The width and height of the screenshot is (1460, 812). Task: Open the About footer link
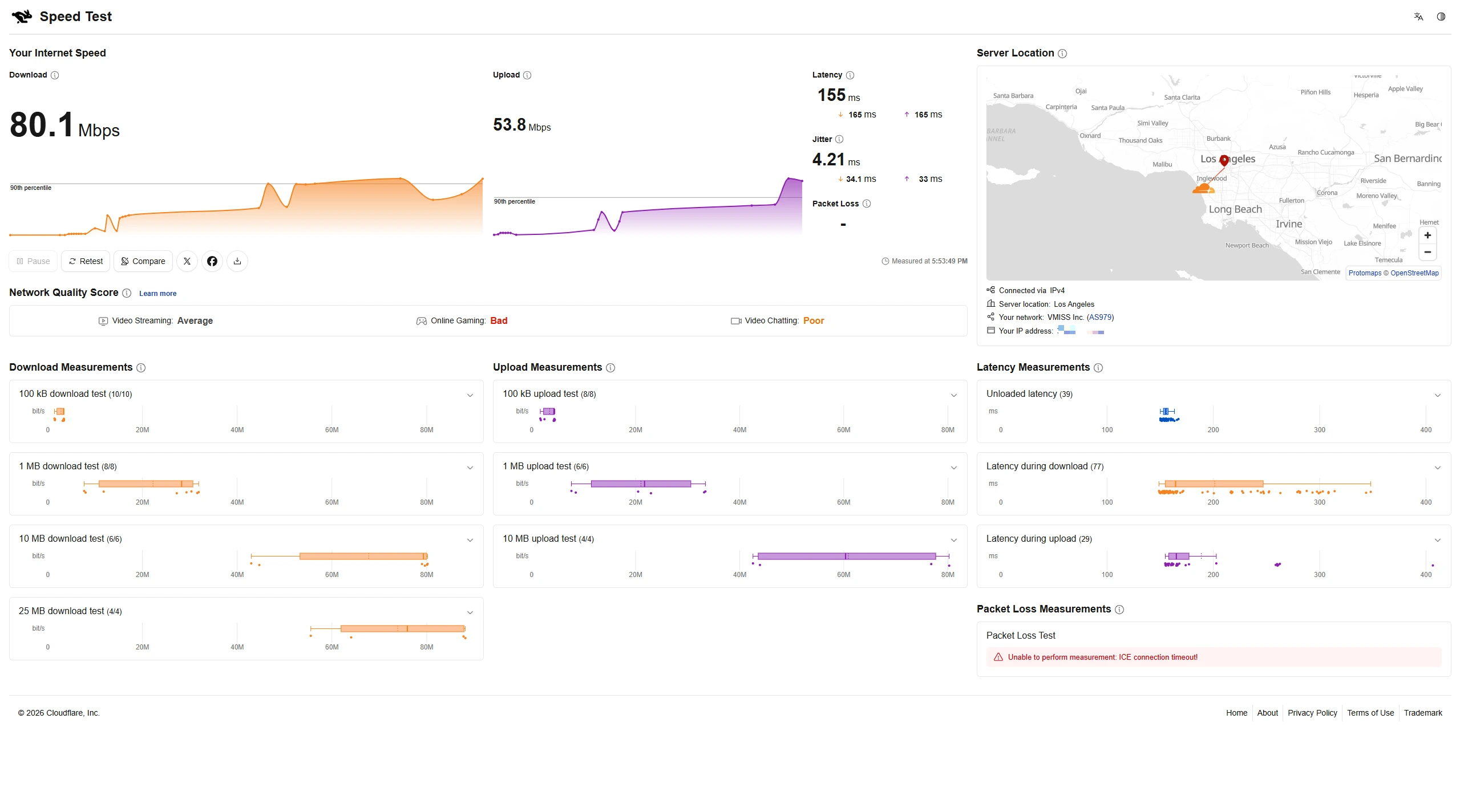pyautogui.click(x=1267, y=713)
